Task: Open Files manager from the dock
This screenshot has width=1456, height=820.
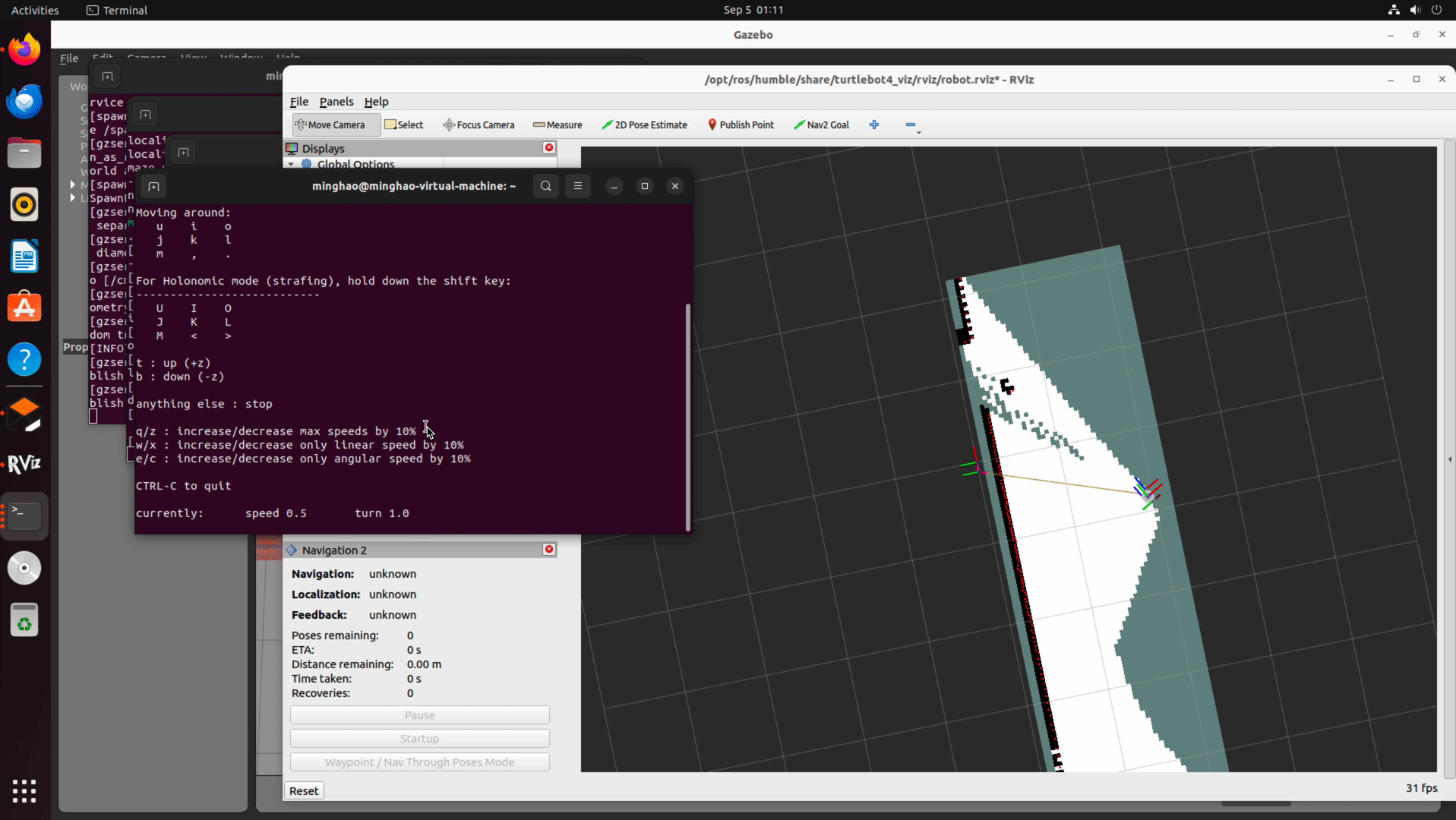Action: (x=24, y=153)
